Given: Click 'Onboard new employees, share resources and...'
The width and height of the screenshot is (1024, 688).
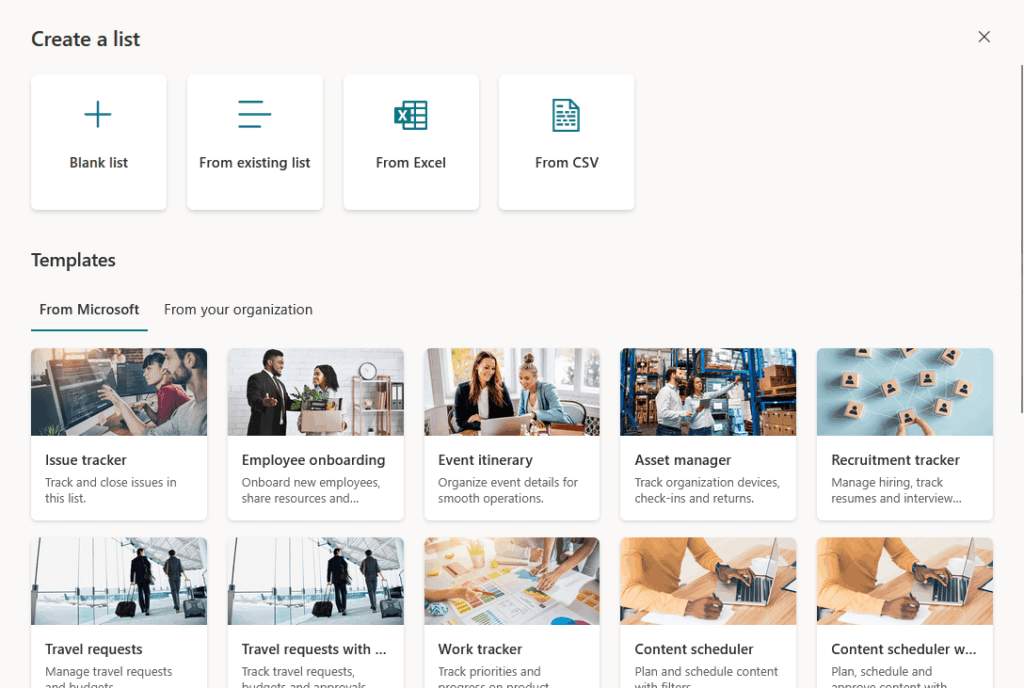Looking at the screenshot, I should tap(311, 490).
